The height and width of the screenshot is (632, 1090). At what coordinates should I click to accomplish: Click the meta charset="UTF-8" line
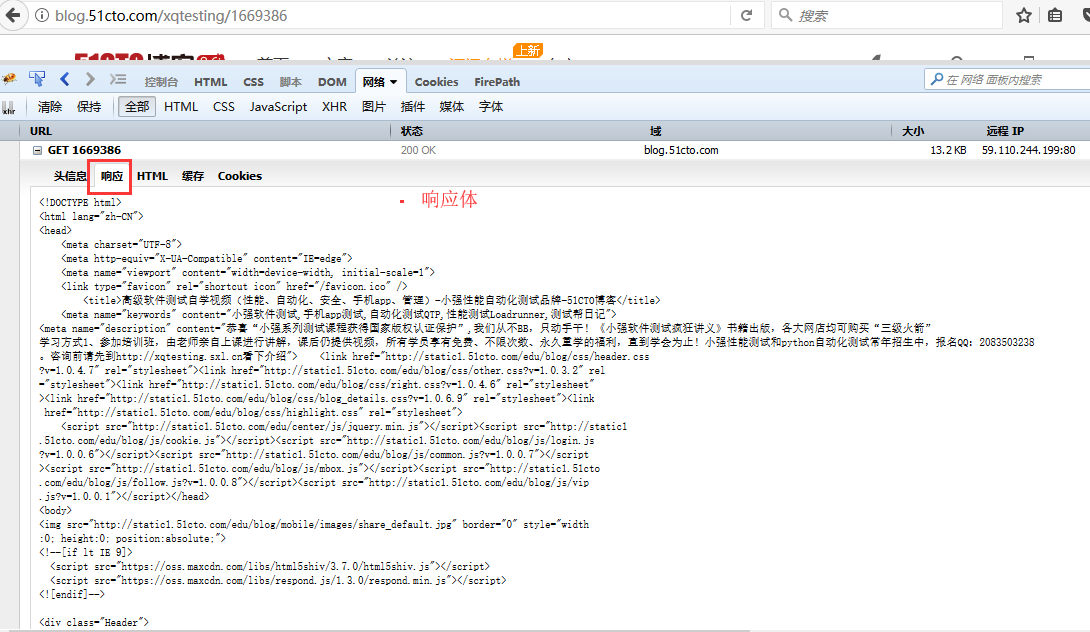[x=121, y=245]
